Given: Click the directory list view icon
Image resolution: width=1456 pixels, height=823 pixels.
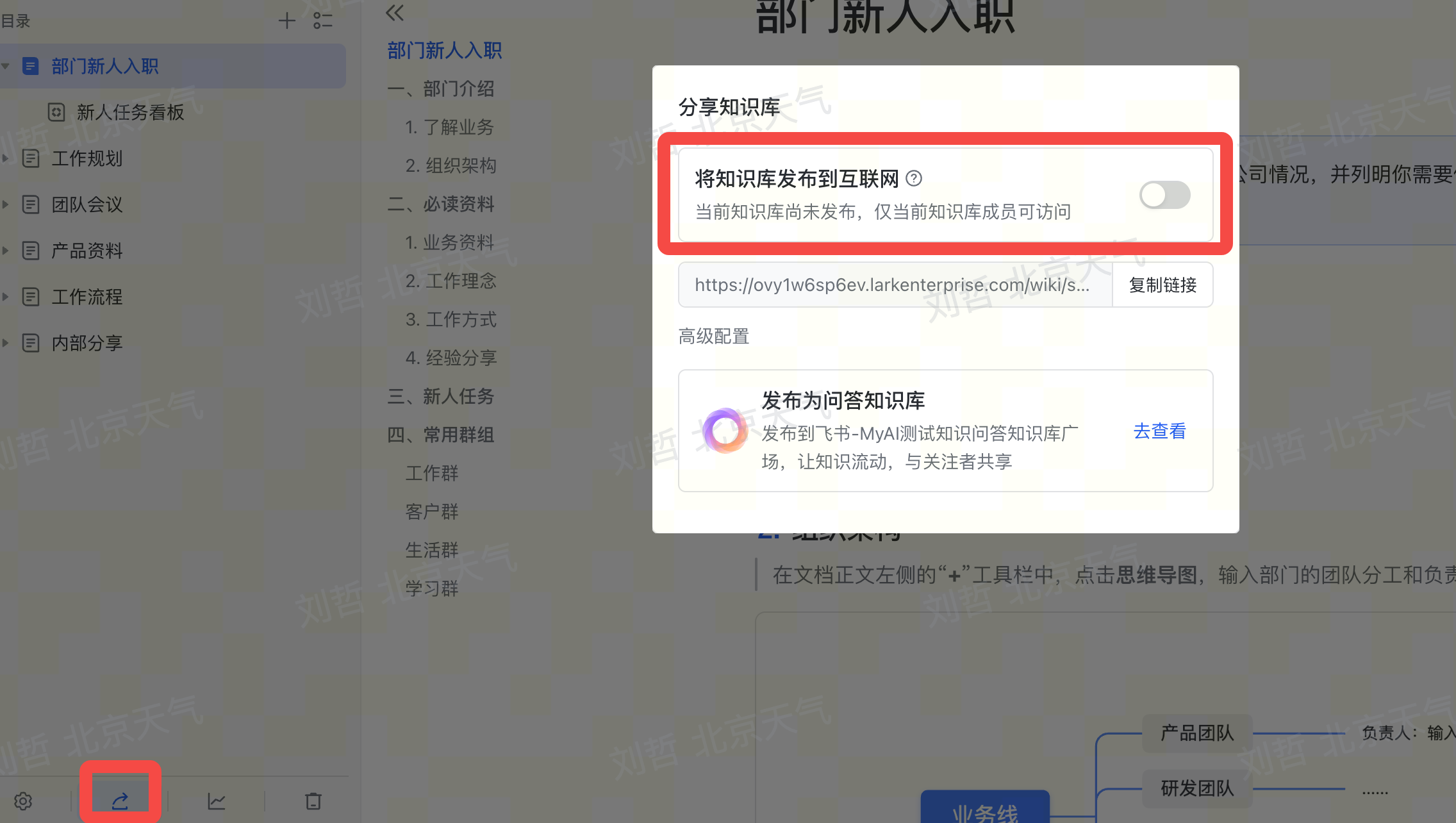Looking at the screenshot, I should click(x=323, y=21).
